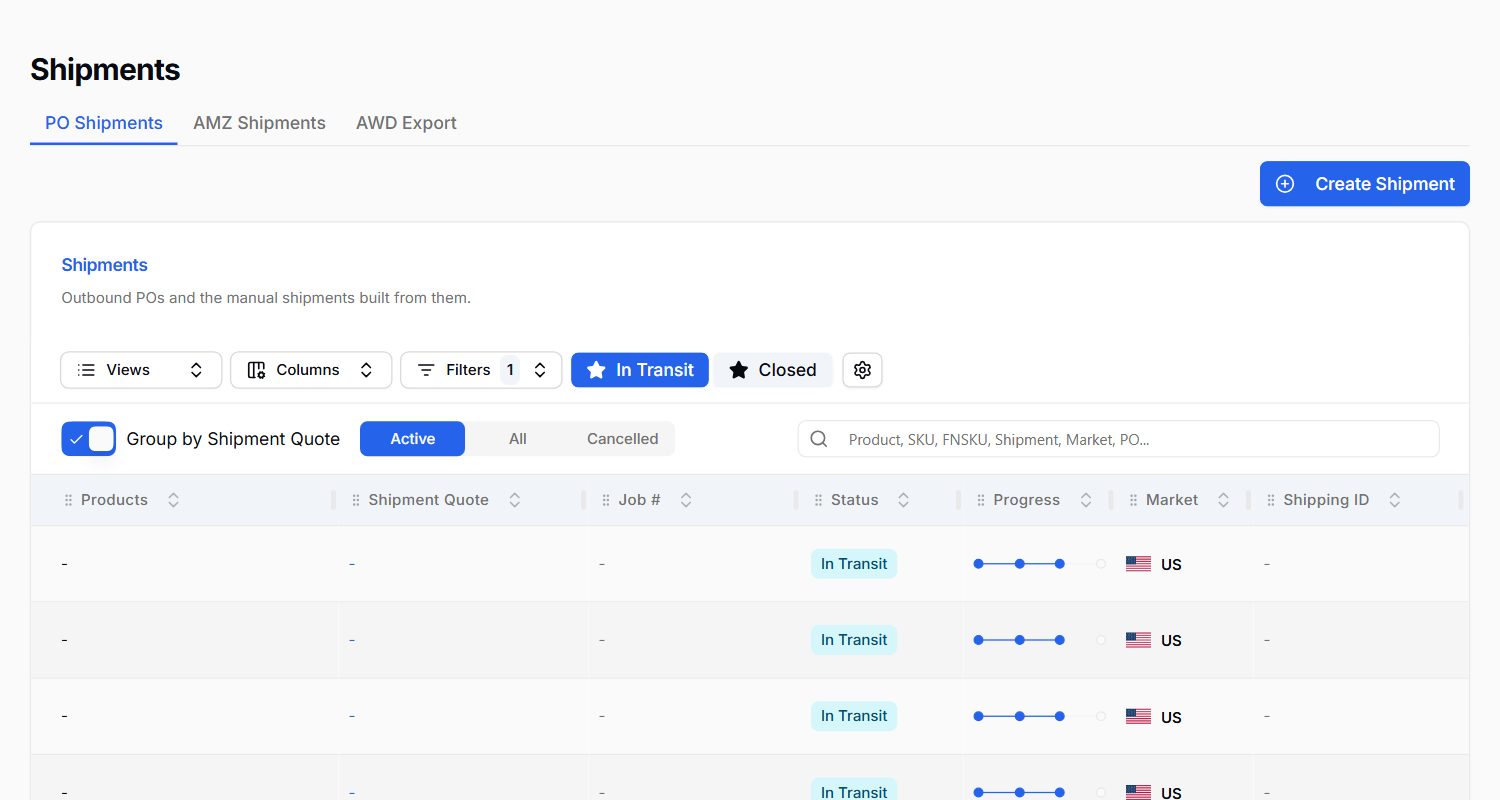The width and height of the screenshot is (1500, 800).
Task: Click the plus icon in Create Shipment
Action: [1286, 184]
